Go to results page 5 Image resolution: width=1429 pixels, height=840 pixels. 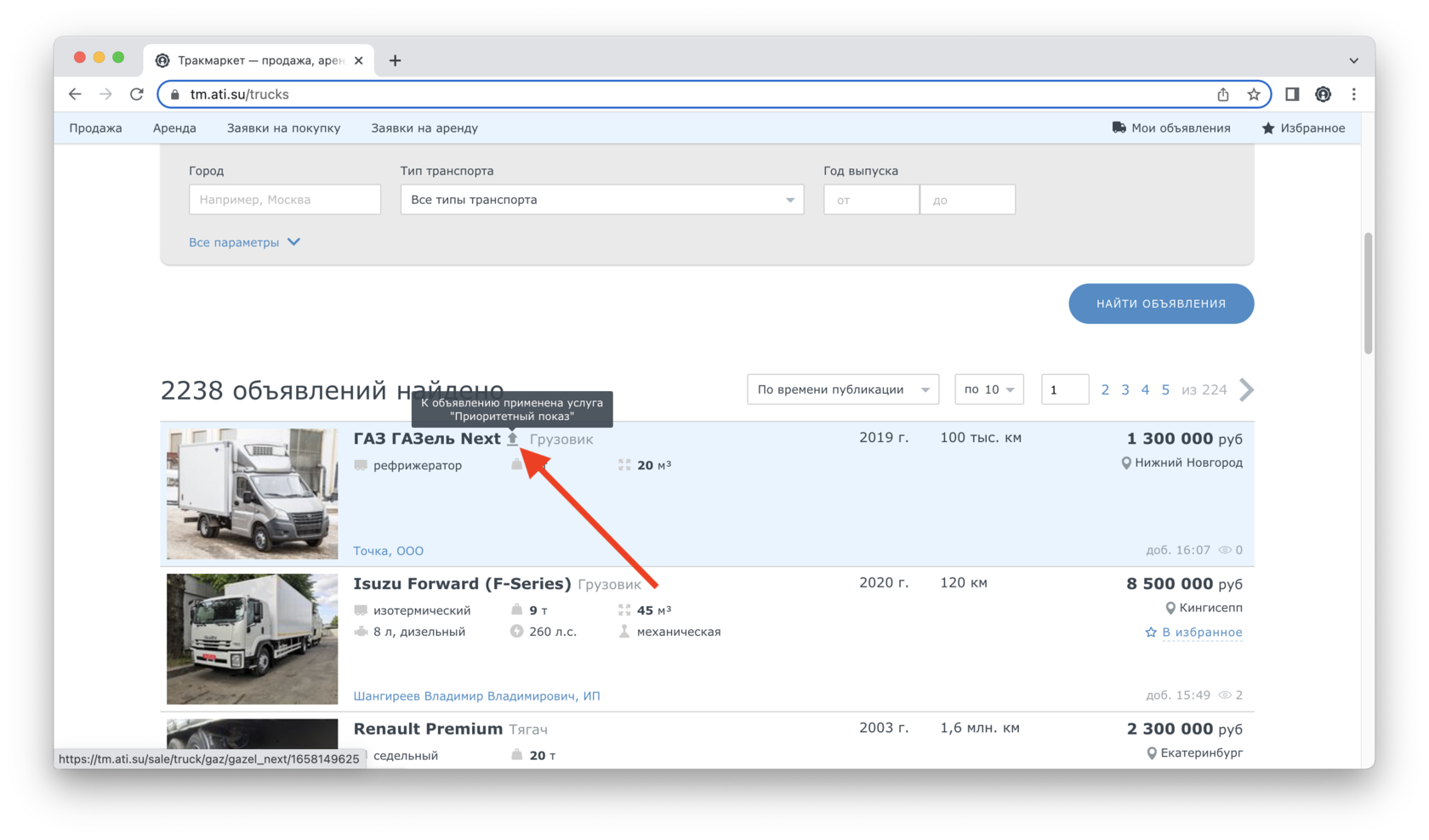(x=1165, y=389)
